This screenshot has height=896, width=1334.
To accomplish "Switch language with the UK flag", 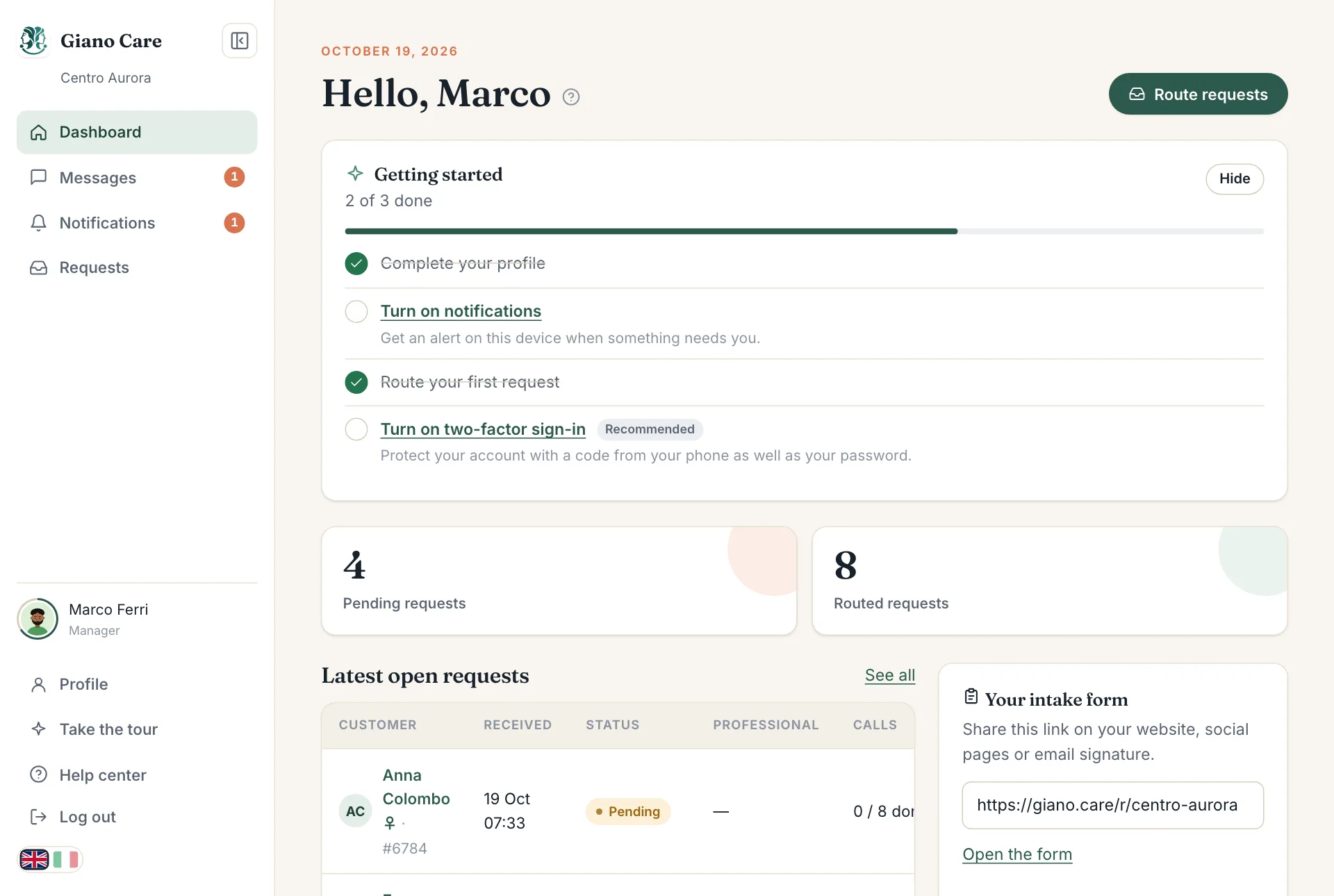I will click(34, 860).
